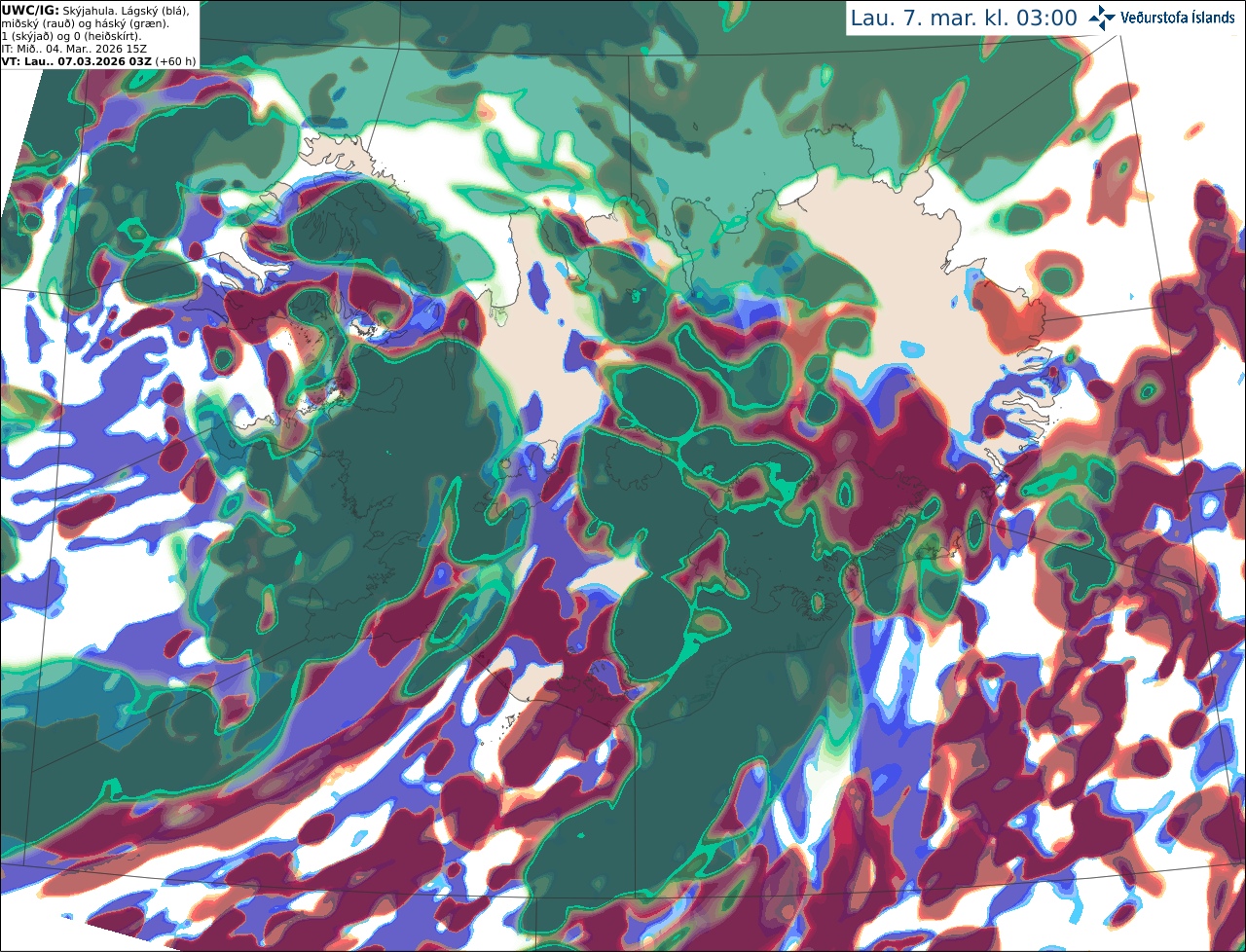Screen dimensions: 1246x952
Task: Click the '(+60 h)' forecast offset text
Action: [x=175, y=61]
